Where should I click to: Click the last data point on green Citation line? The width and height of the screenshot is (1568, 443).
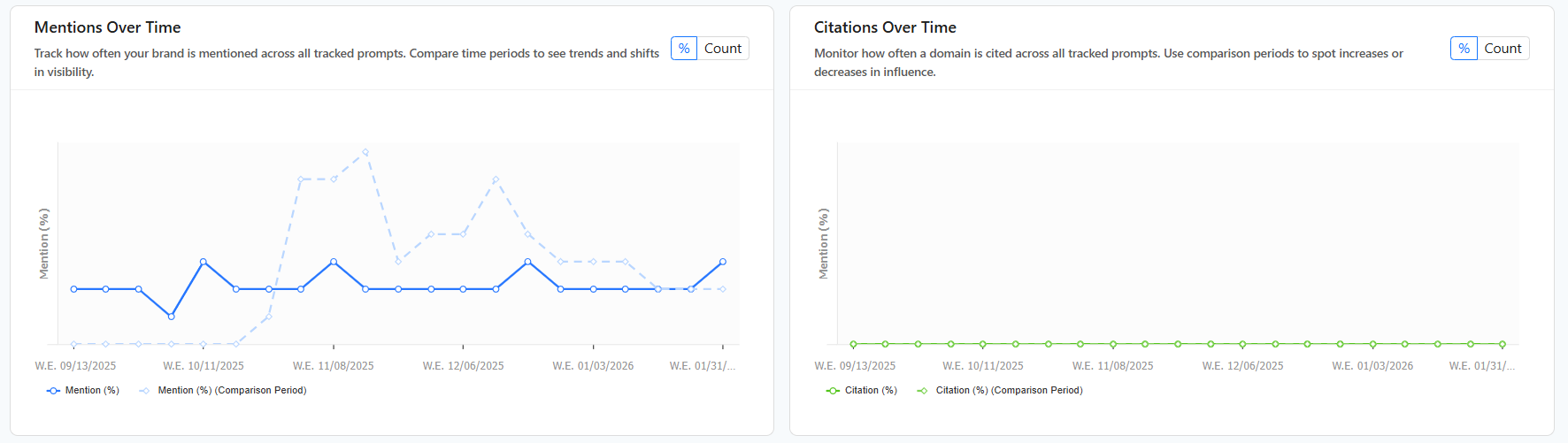[x=1503, y=344]
